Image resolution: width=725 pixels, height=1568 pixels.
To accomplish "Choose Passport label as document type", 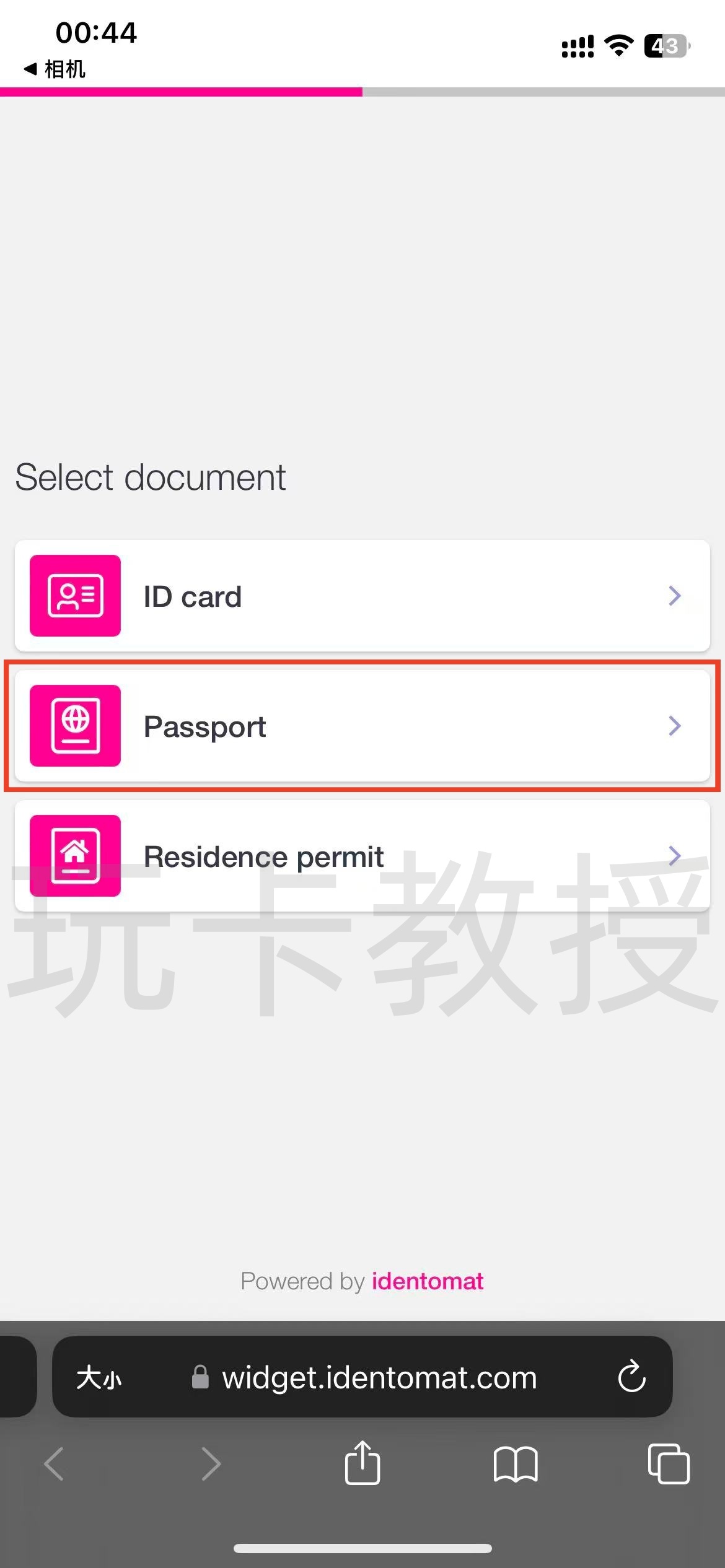I will (204, 727).
